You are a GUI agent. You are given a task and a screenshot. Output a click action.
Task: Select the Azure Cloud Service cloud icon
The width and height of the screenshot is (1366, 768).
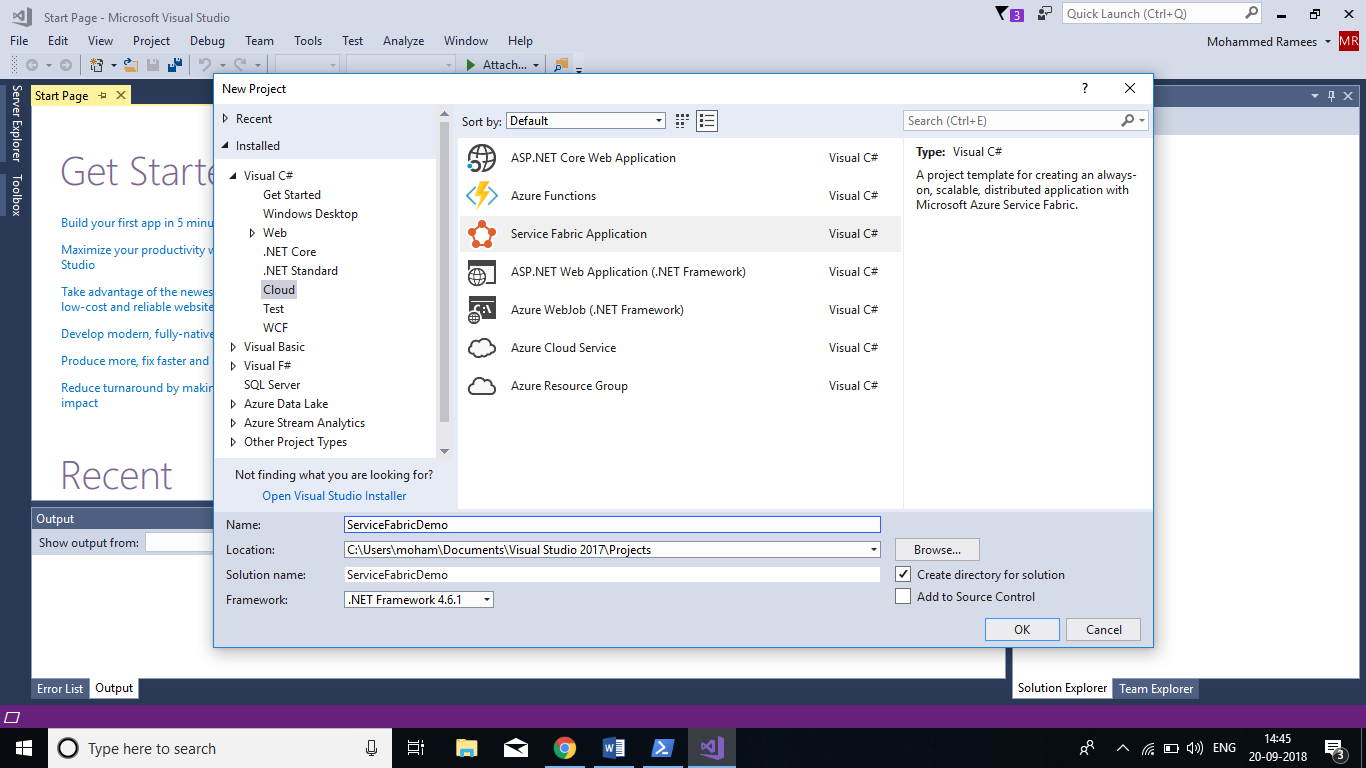(482, 348)
